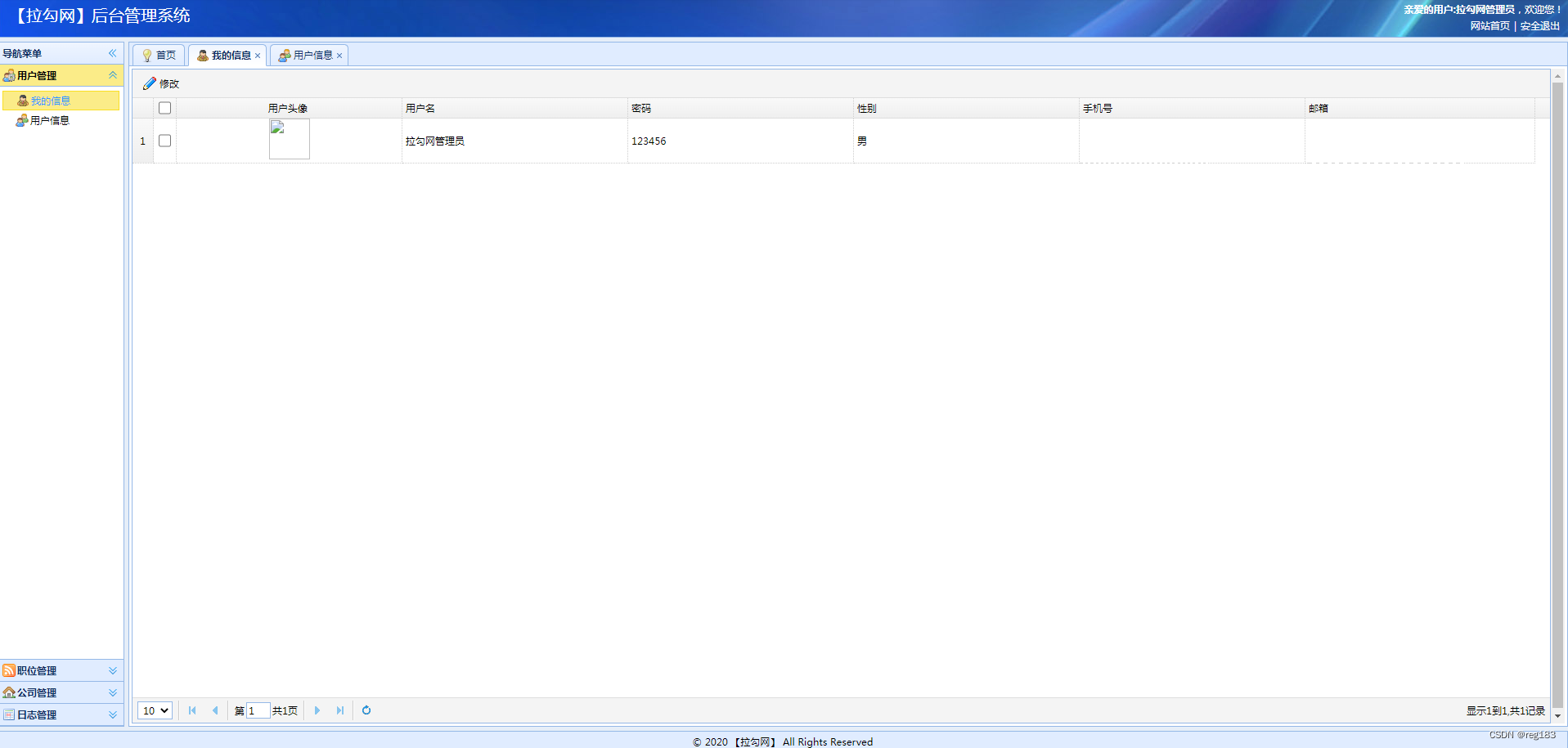1568x748 pixels.
Task: Click the 公司管理 house icon
Action: [x=9, y=692]
